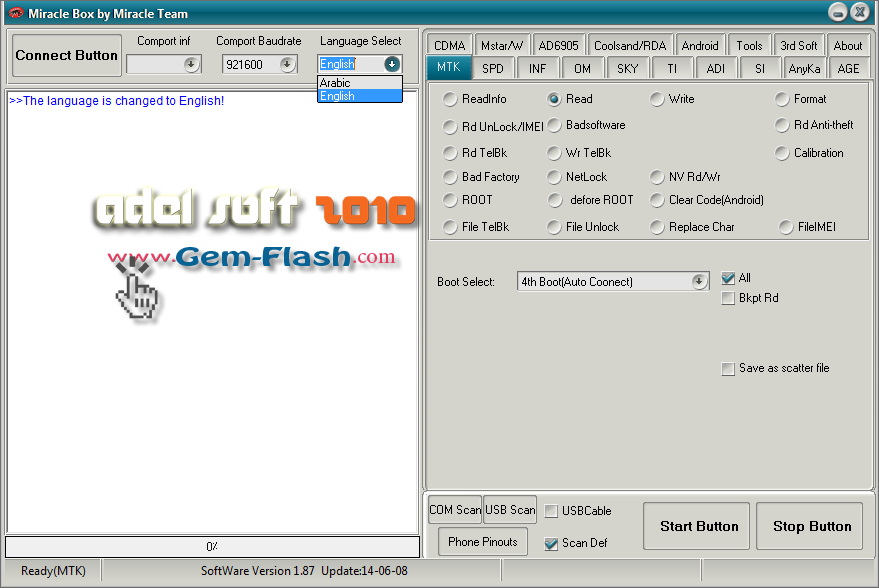The image size is (879, 588).
Task: Open the Boot Select dropdown
Action: point(613,281)
